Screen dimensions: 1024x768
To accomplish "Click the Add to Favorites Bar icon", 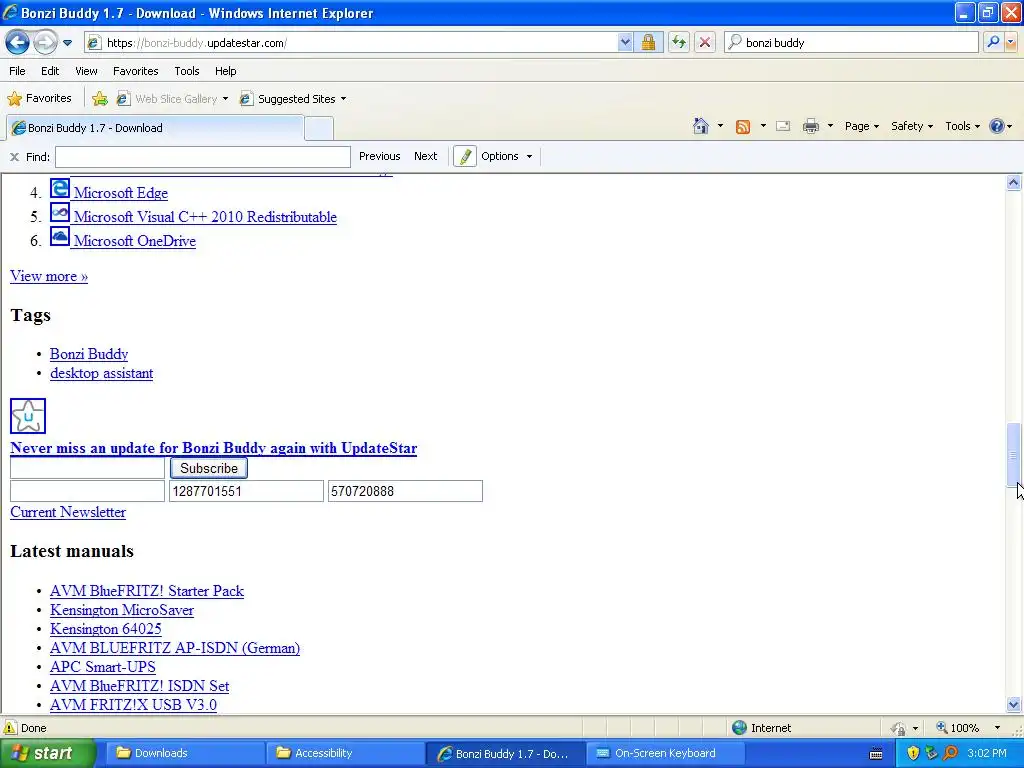I will pyautogui.click(x=100, y=99).
